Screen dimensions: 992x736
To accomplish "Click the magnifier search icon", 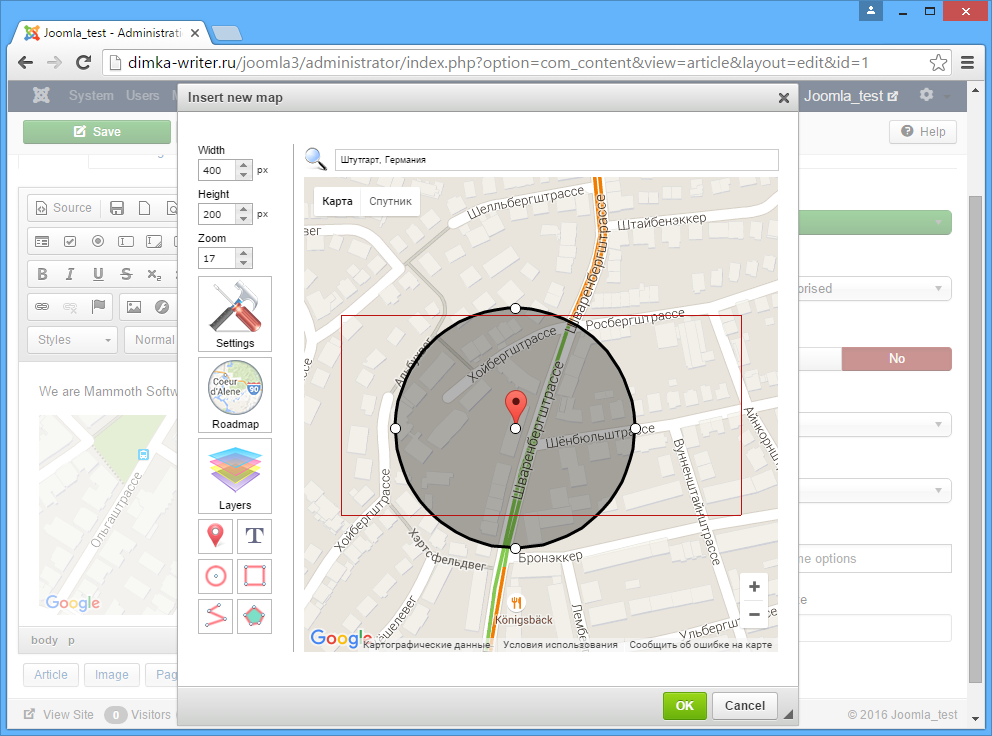I will coord(316,159).
